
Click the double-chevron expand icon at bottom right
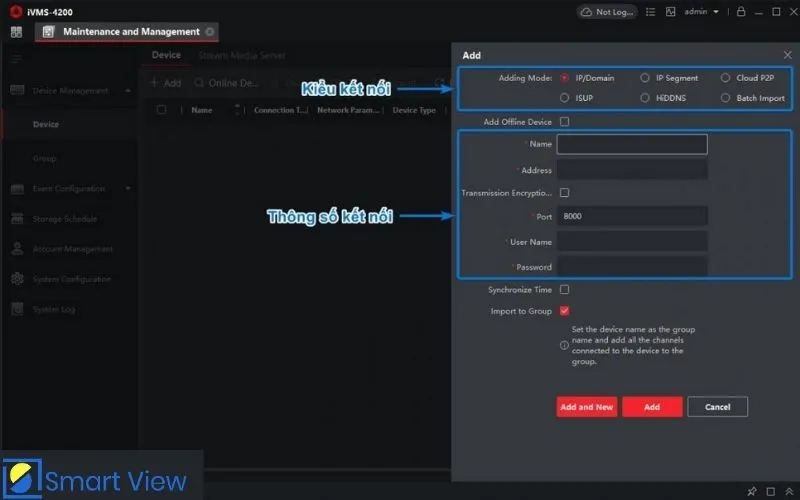[x=787, y=491]
